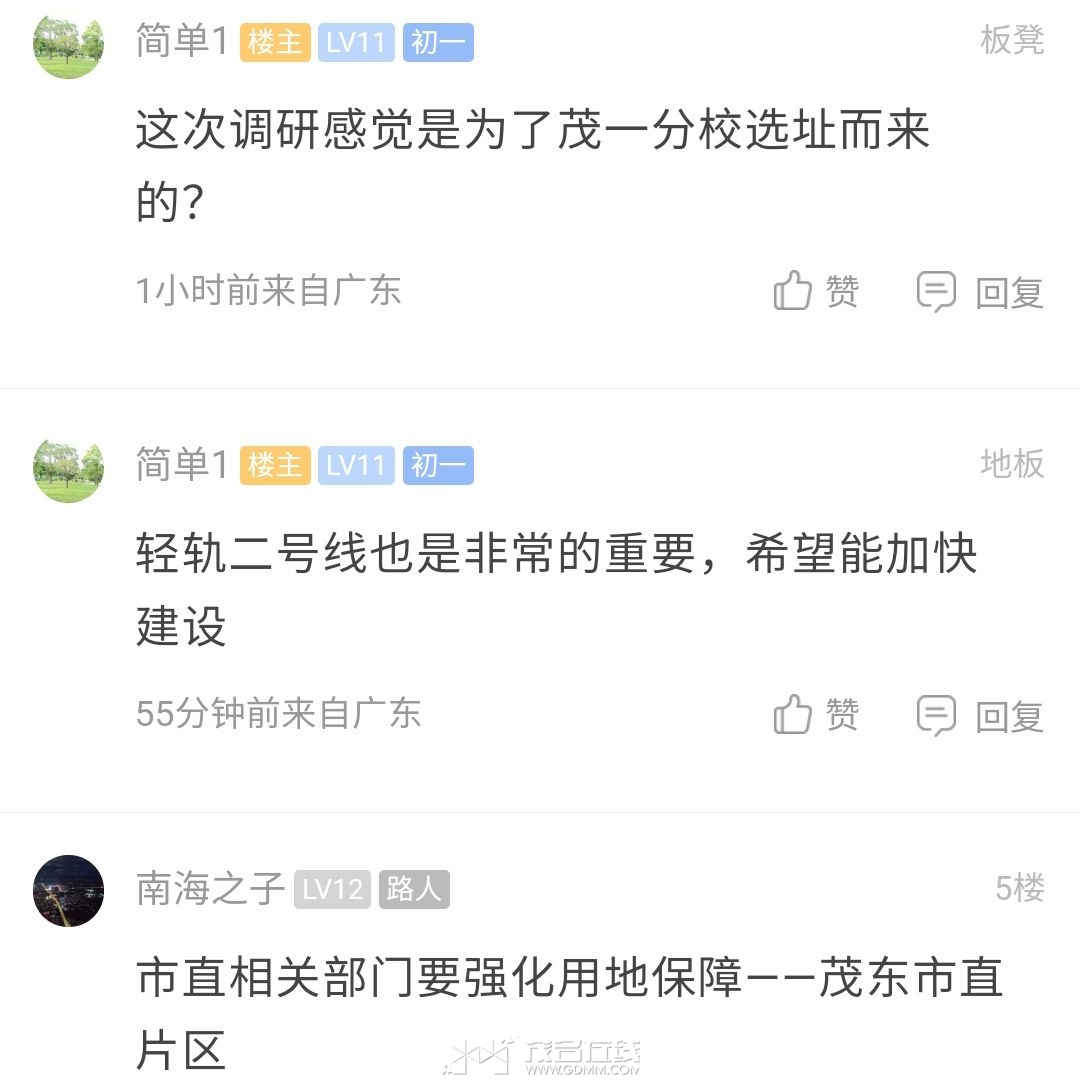Tap 楼主 badge in 地板 comment
The image size is (1080, 1080).
(275, 466)
